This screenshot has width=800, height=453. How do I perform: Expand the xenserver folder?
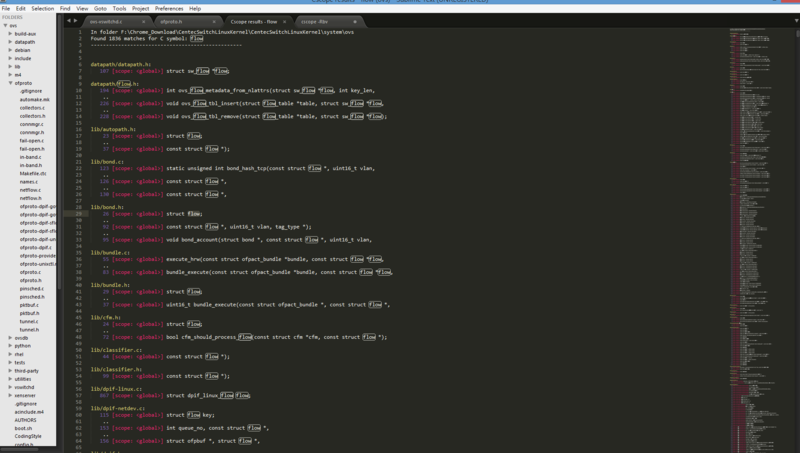tap(10, 395)
